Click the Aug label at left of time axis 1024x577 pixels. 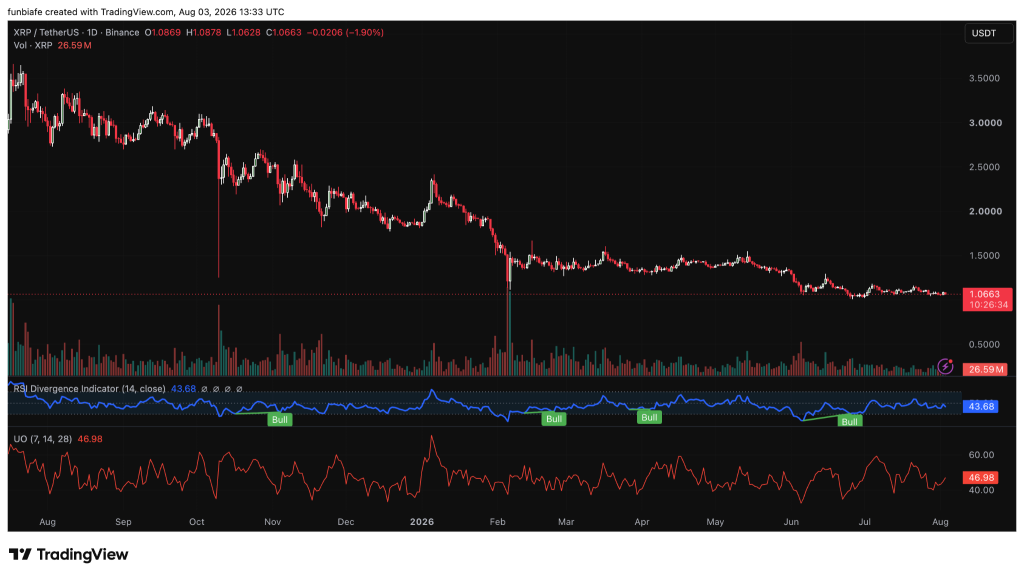pyautogui.click(x=48, y=522)
